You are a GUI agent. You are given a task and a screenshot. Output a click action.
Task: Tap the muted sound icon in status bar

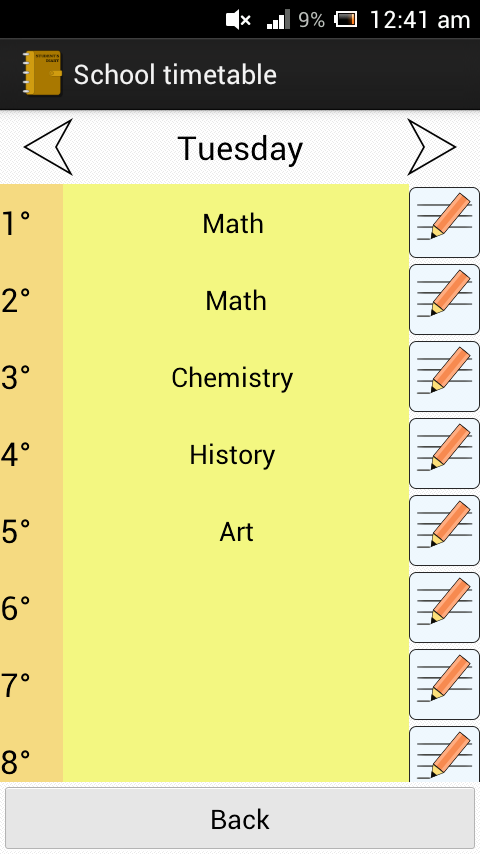click(238, 21)
